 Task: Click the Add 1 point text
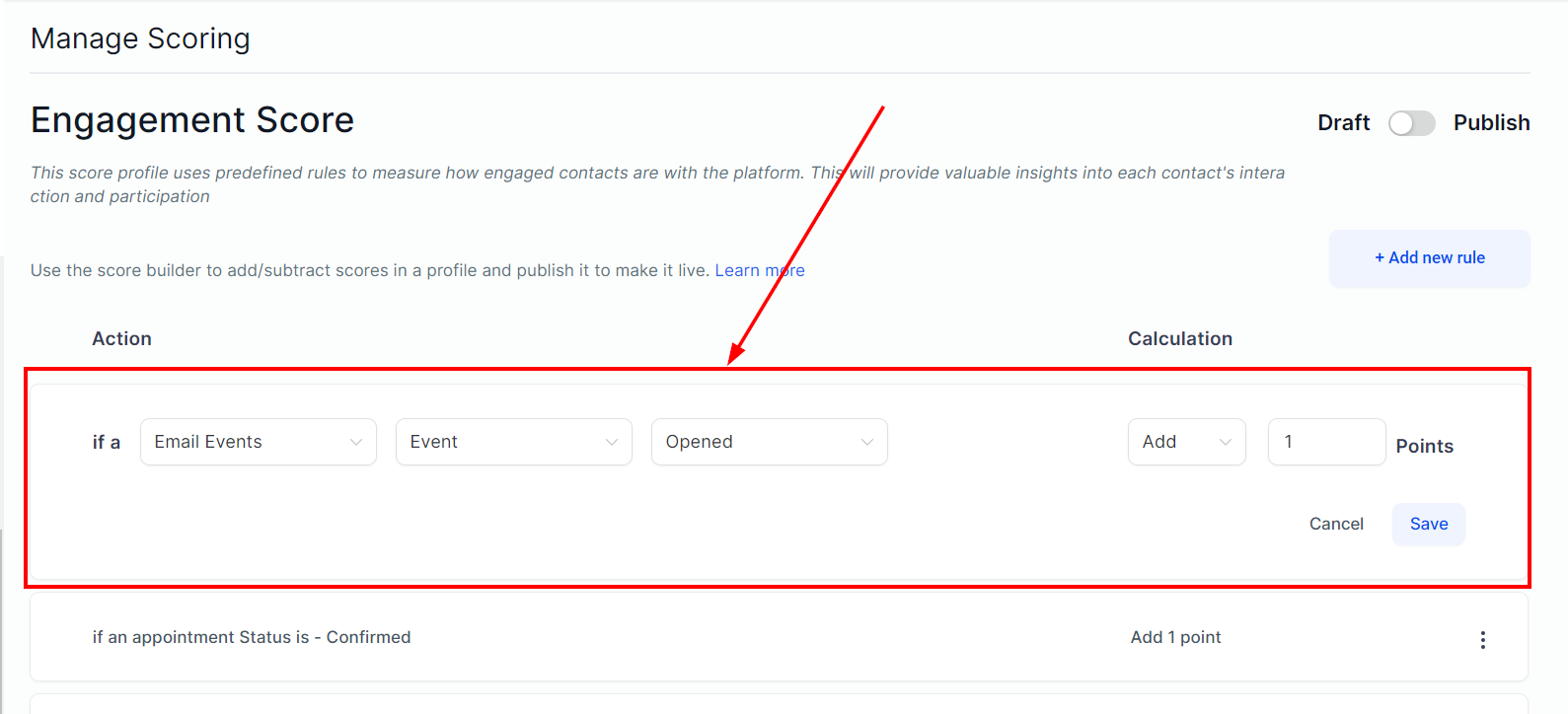[1175, 637]
